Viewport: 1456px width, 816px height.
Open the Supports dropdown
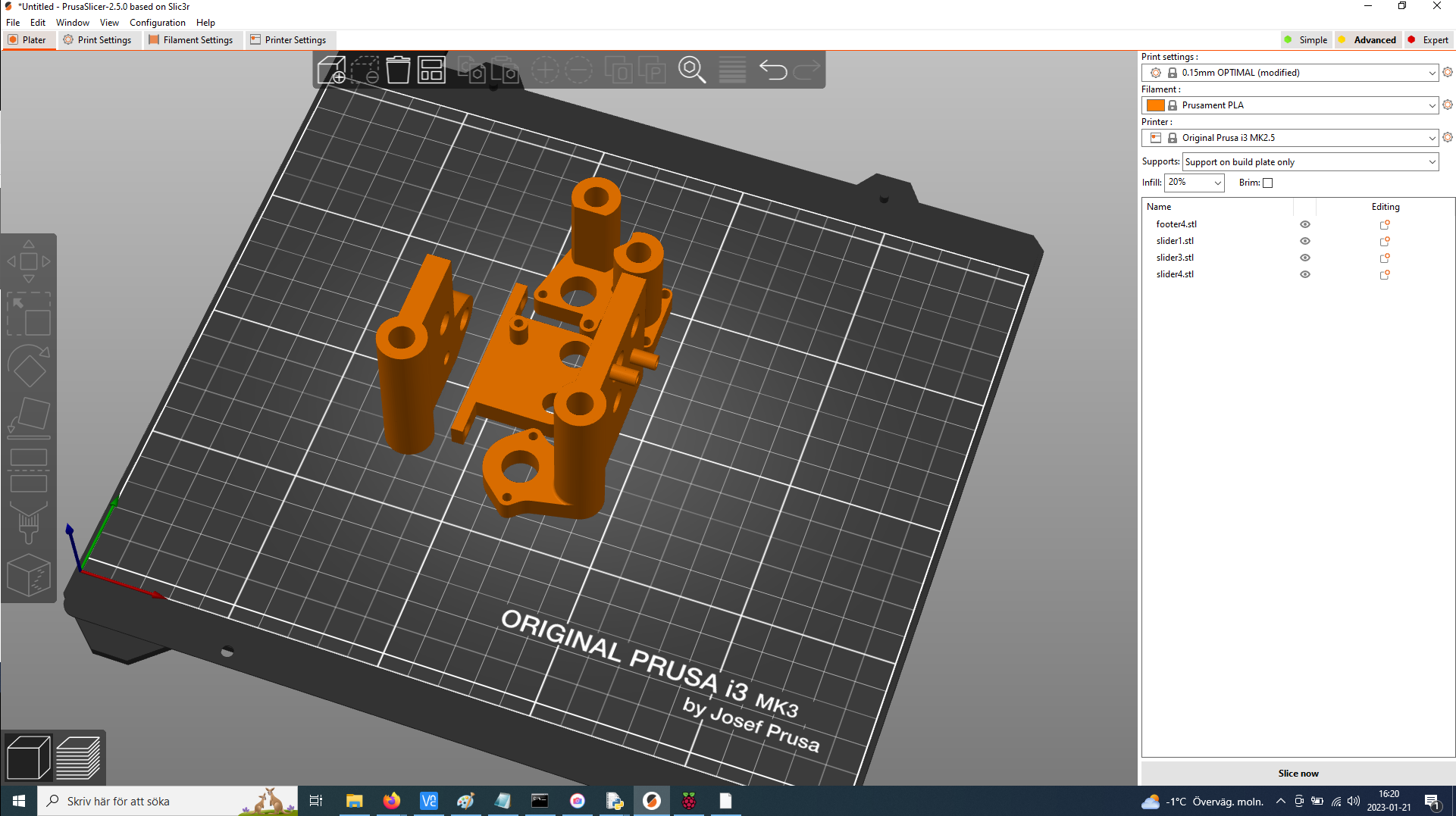point(1310,161)
